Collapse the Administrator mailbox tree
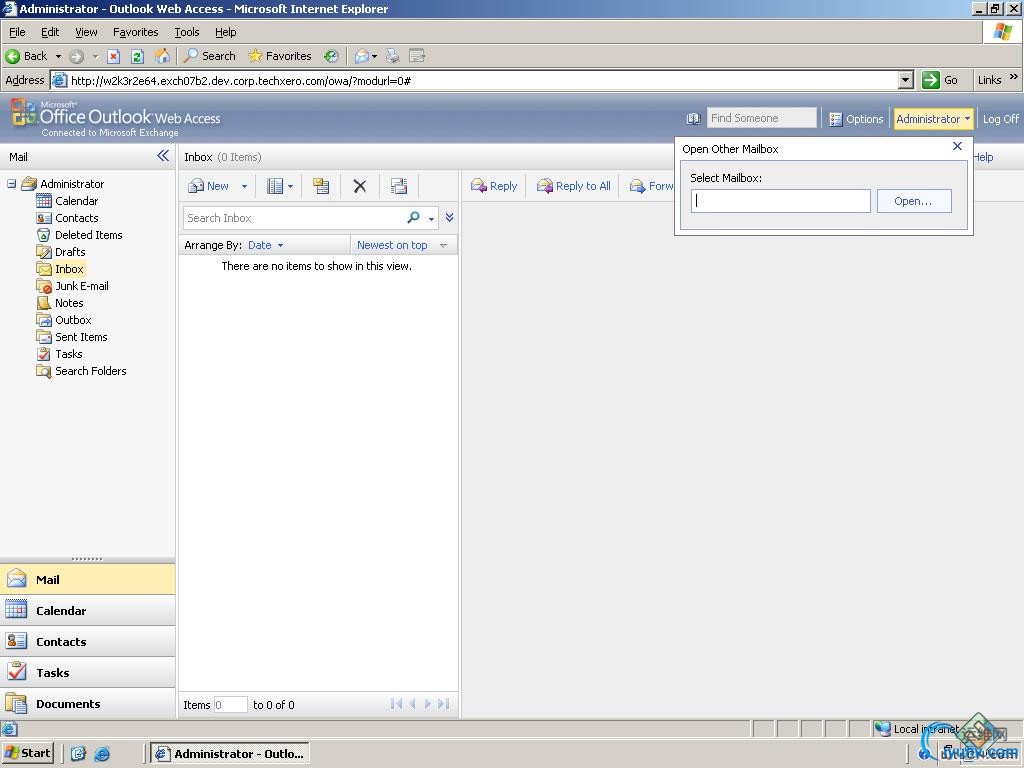Viewport: 1024px width, 768px height. (x=11, y=184)
